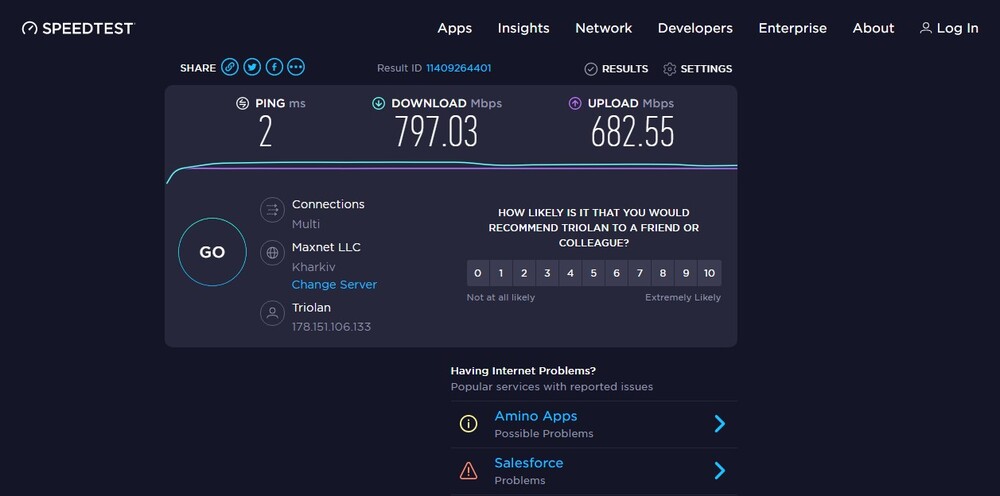
Task: Open Result ID 11409264401 link
Action: point(459,68)
